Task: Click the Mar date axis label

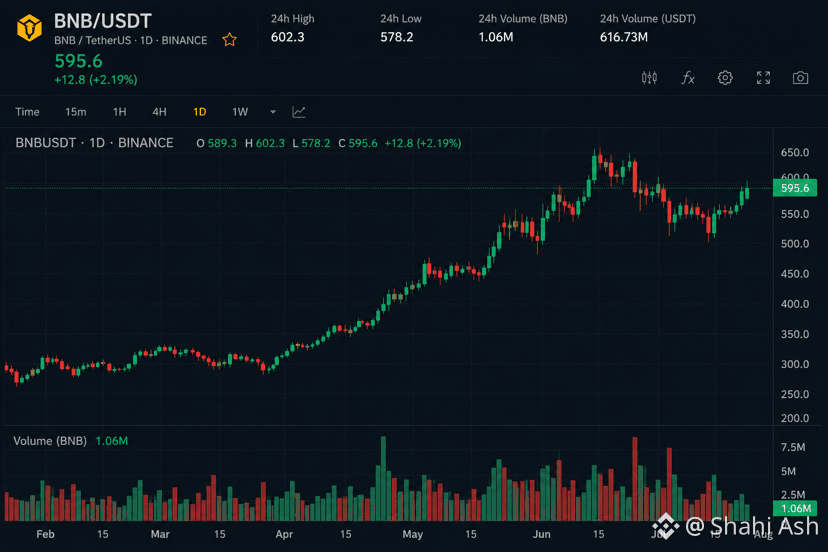Action: [160, 534]
